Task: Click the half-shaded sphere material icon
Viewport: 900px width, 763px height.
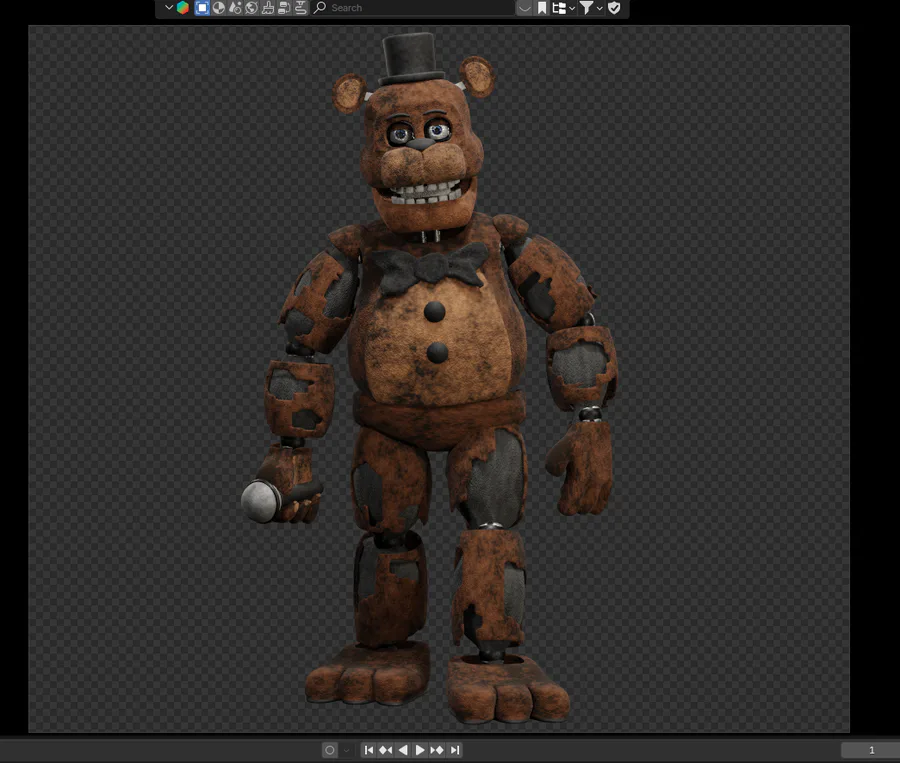Action: [x=219, y=7]
